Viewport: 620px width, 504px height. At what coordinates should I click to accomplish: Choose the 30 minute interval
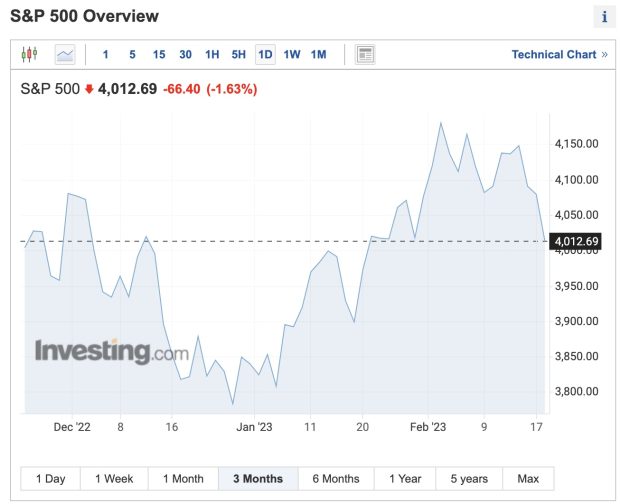(185, 55)
